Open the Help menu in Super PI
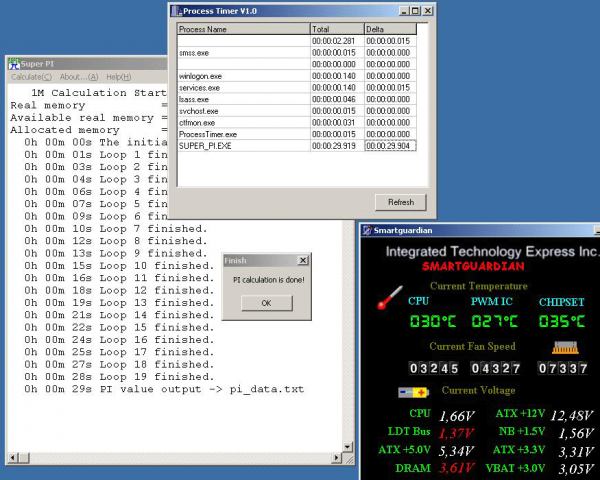The width and height of the screenshot is (600, 480). pos(119,77)
